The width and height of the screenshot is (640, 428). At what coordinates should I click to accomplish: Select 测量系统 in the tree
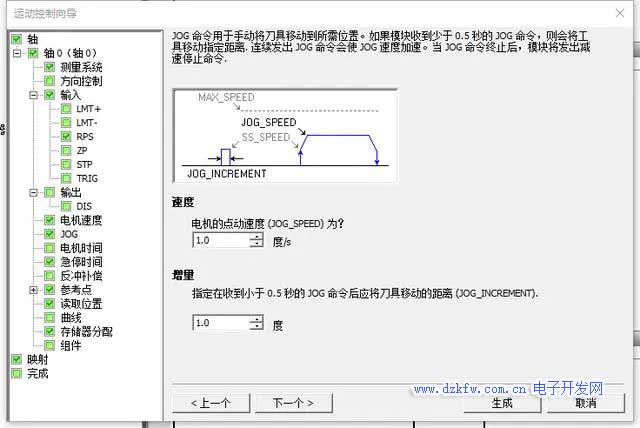[x=81, y=67]
